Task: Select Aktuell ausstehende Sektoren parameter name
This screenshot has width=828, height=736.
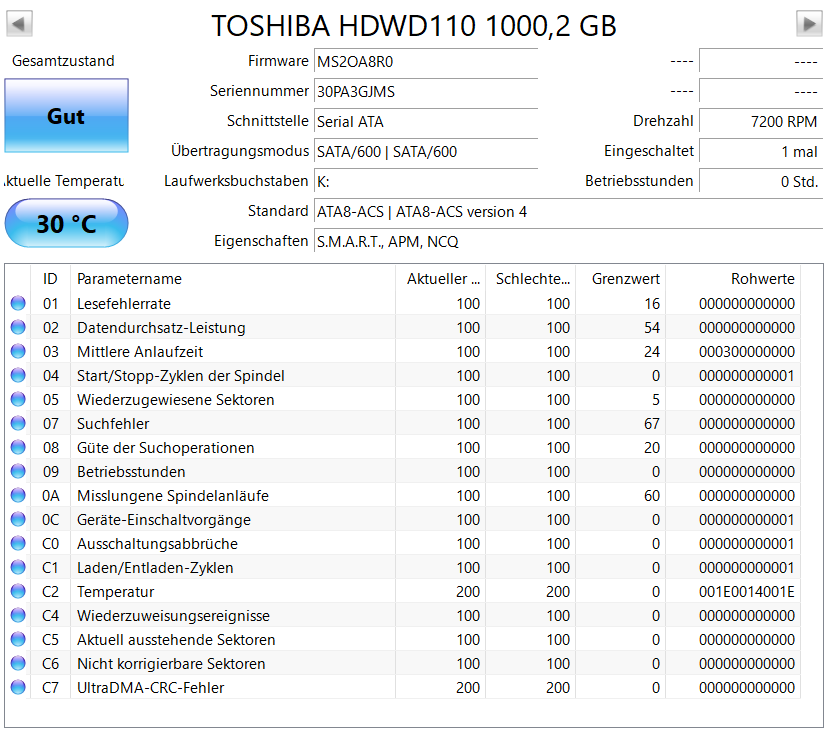Action: click(176, 640)
